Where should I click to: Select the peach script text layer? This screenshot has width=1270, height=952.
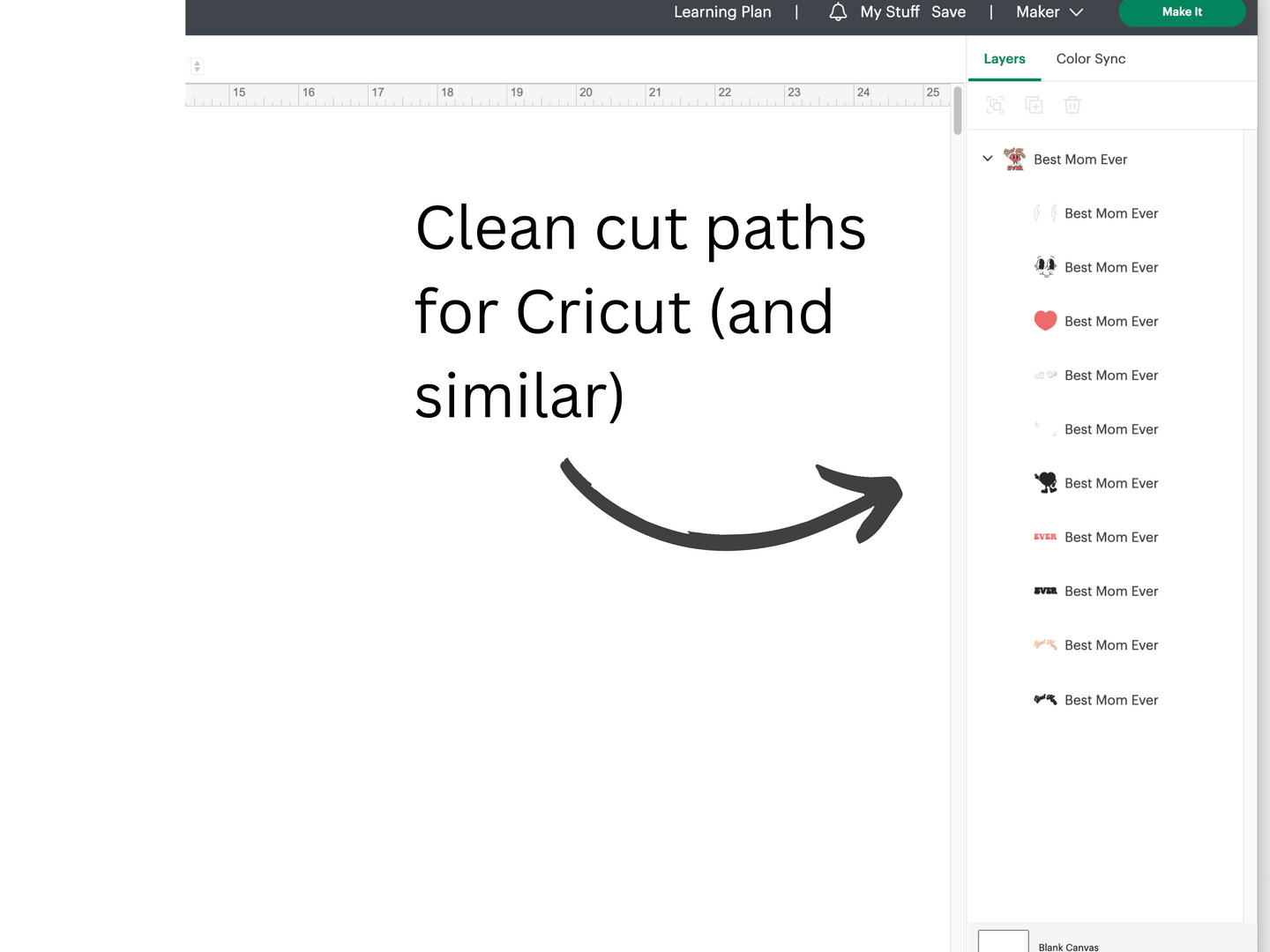pyautogui.click(x=1045, y=645)
